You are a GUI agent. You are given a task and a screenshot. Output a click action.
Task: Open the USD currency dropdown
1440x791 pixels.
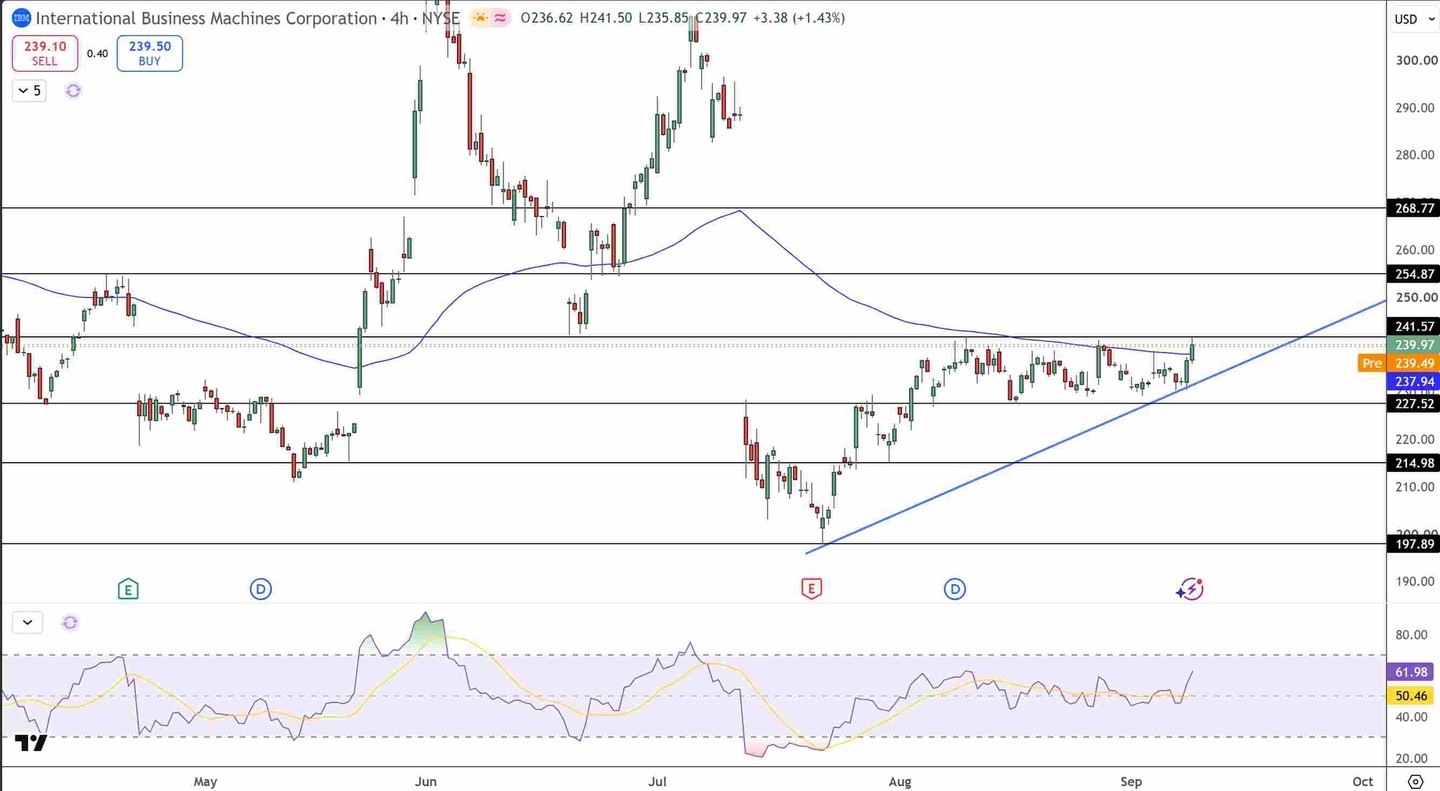[x=1406, y=19]
